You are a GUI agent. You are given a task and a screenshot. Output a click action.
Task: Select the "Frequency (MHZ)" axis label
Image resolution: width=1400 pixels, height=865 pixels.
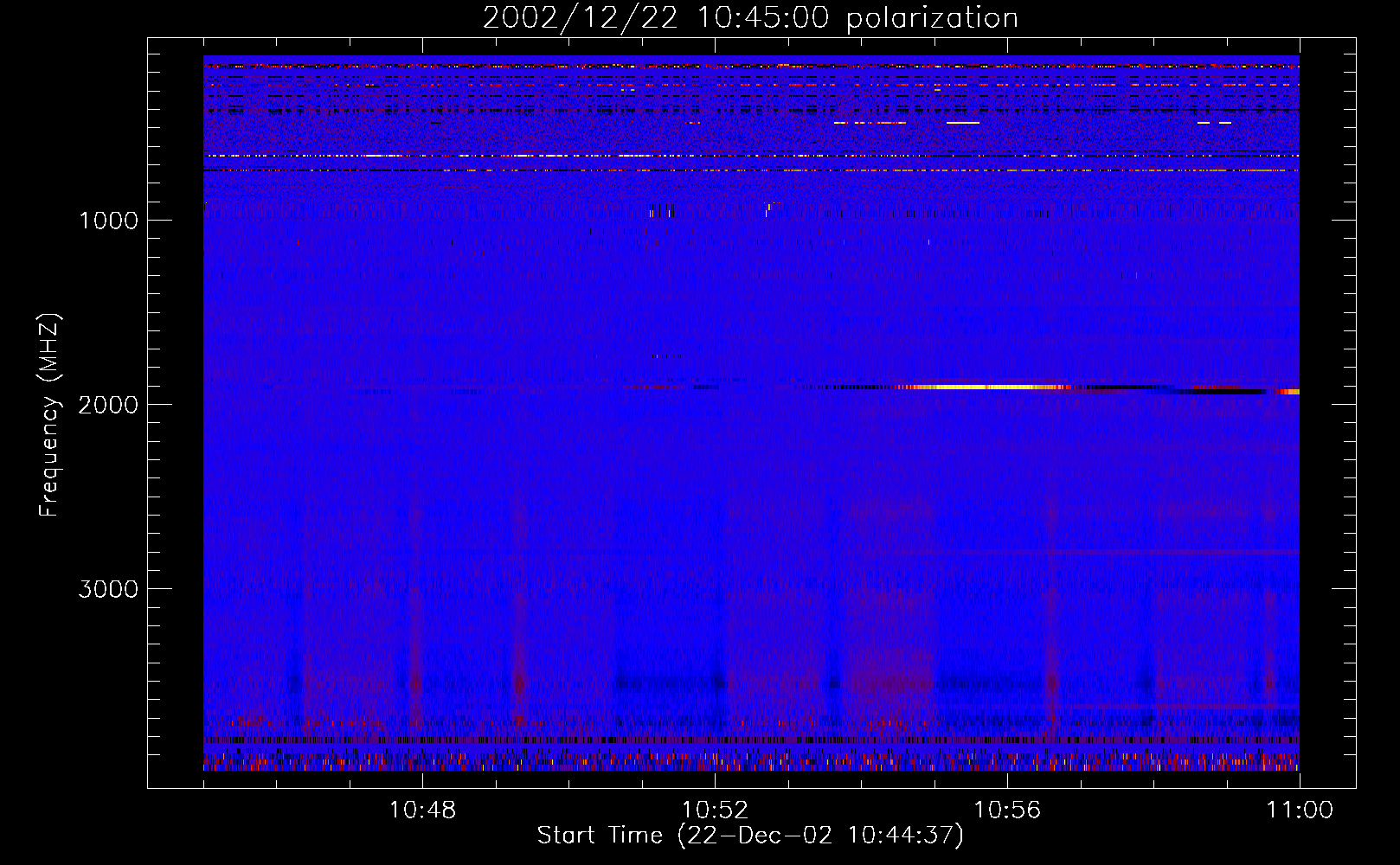[49, 415]
